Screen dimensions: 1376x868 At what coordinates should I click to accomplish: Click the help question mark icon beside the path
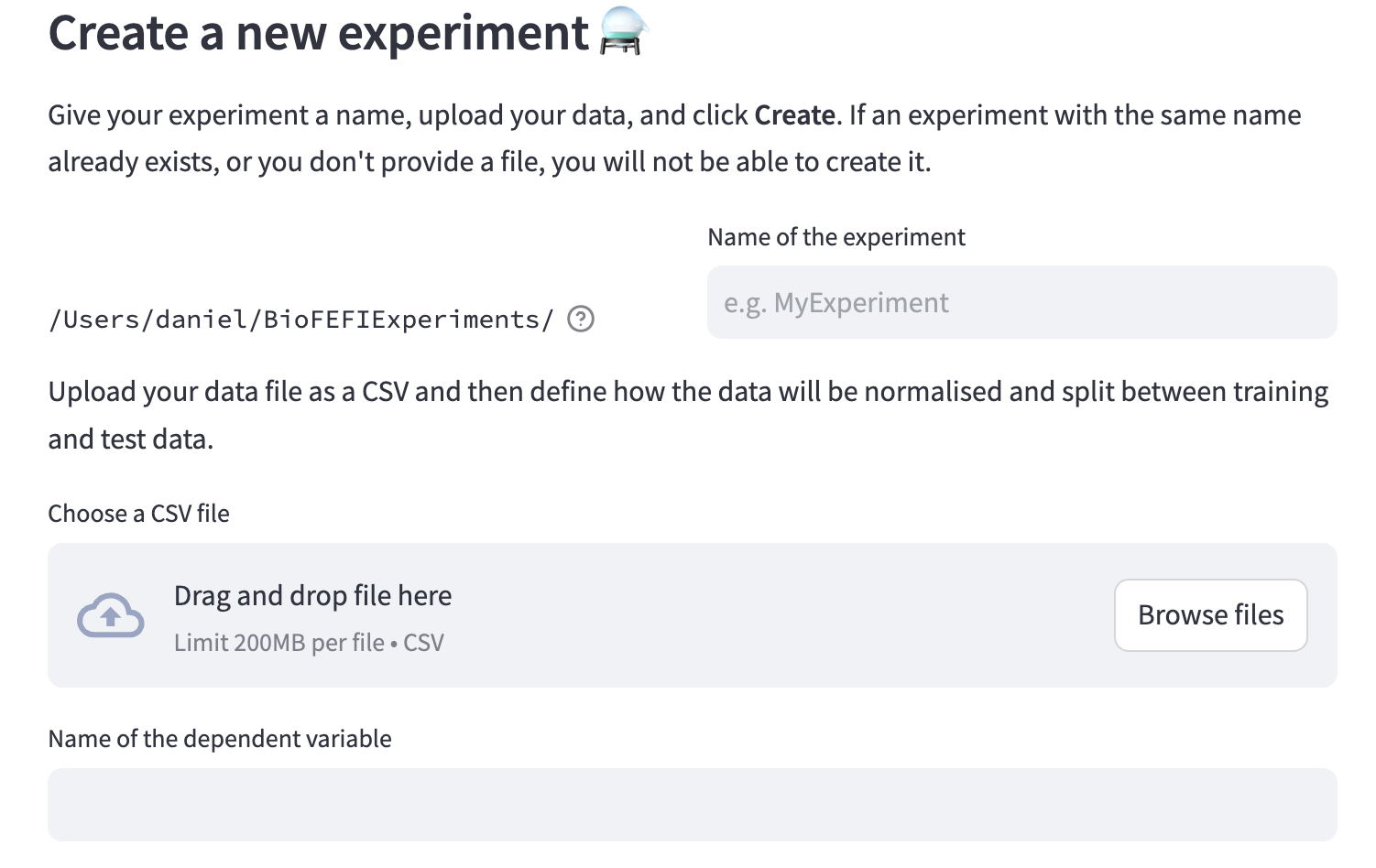tap(580, 320)
